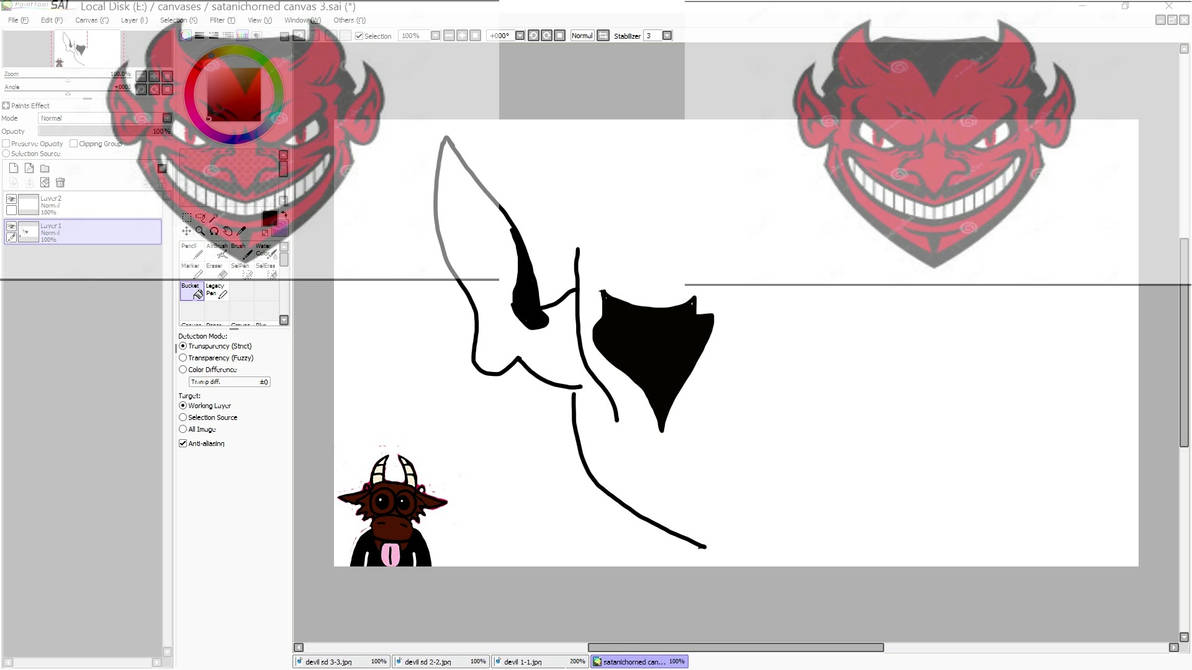Click the layer Opacity slider

point(104,131)
